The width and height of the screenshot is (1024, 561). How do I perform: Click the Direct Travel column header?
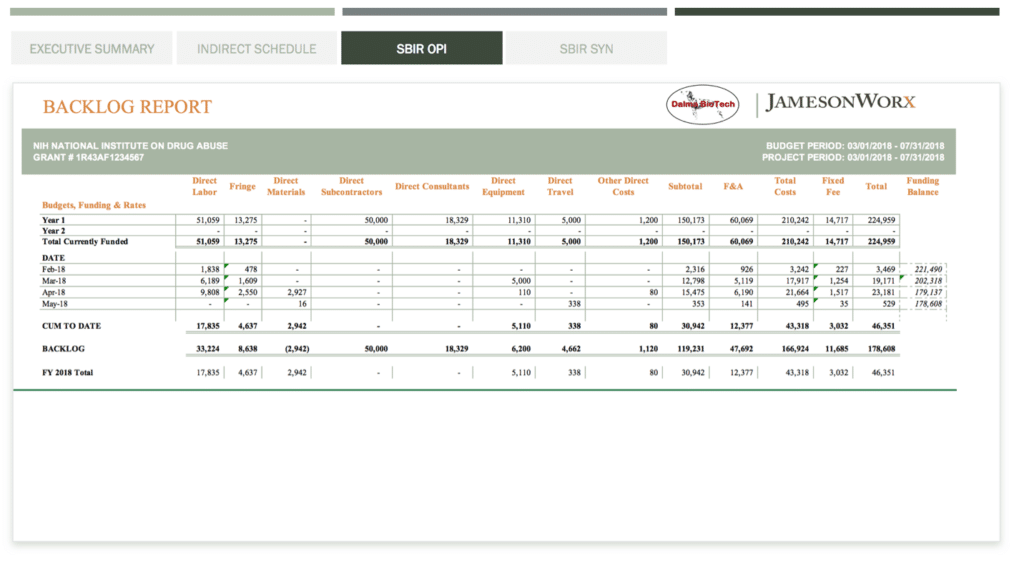pyautogui.click(x=560, y=186)
